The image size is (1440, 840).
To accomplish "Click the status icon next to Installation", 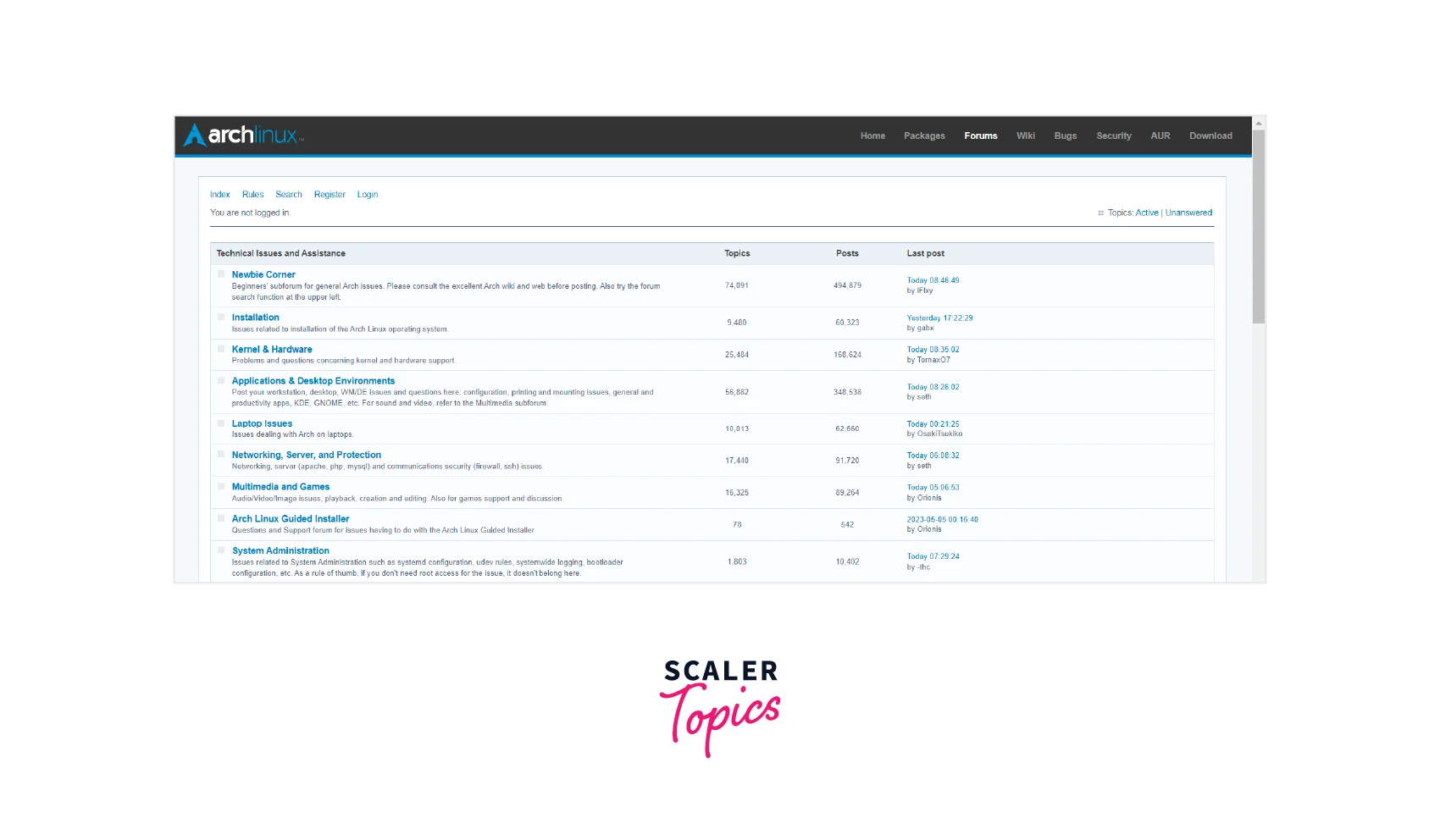I will point(222,317).
